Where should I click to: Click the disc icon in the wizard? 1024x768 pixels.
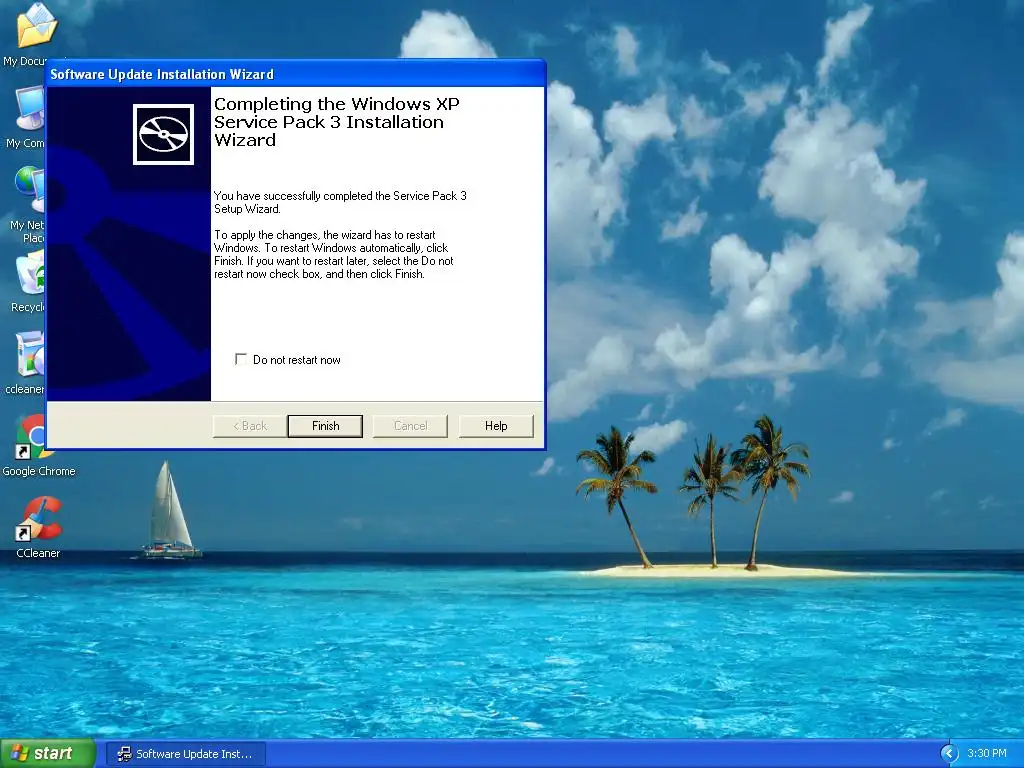tap(163, 135)
